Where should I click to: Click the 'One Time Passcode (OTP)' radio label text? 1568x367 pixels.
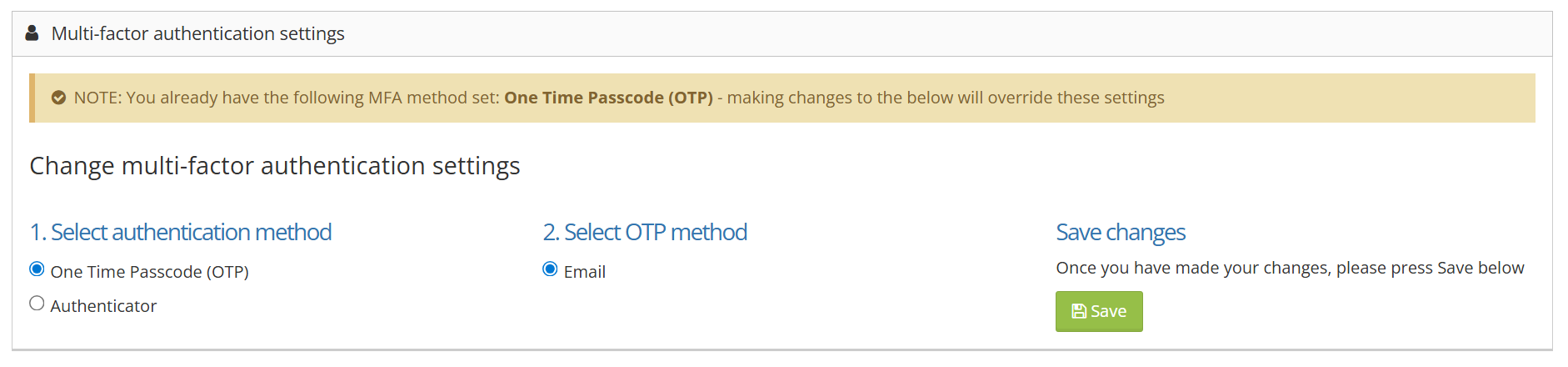[x=150, y=272]
